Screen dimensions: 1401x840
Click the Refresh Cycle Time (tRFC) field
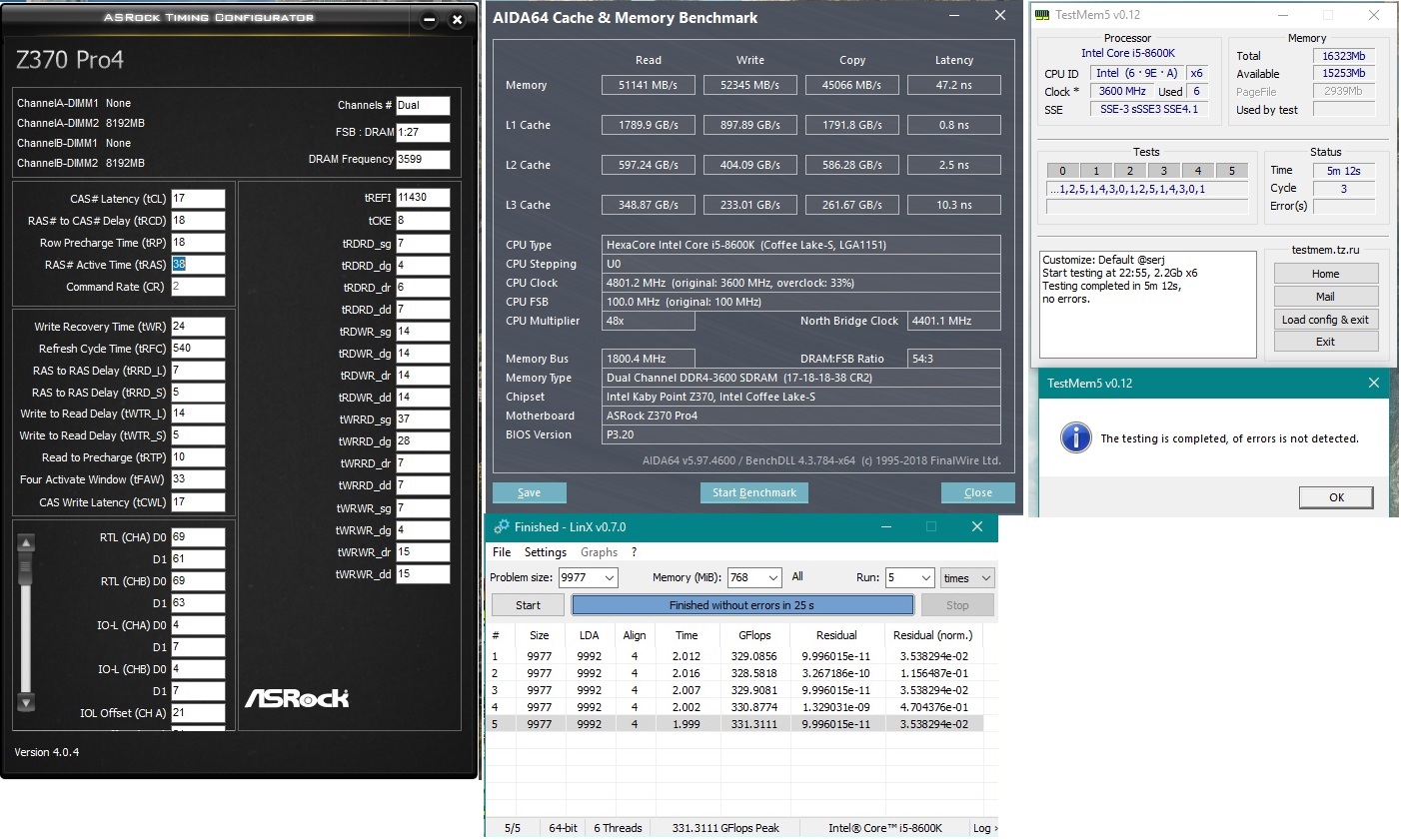[198, 349]
